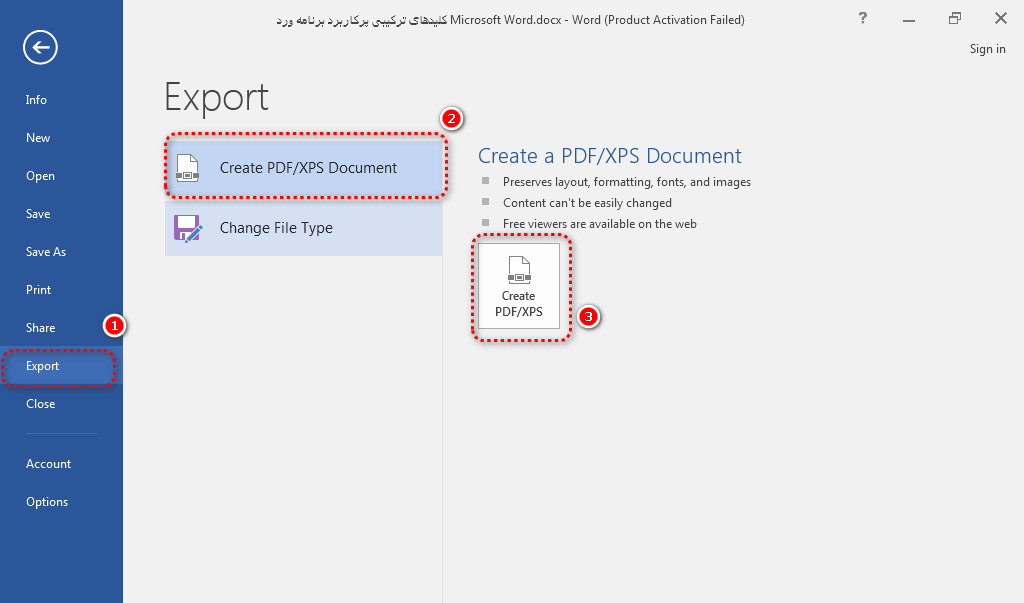
Task: Select Save As in sidebar
Action: tap(46, 252)
